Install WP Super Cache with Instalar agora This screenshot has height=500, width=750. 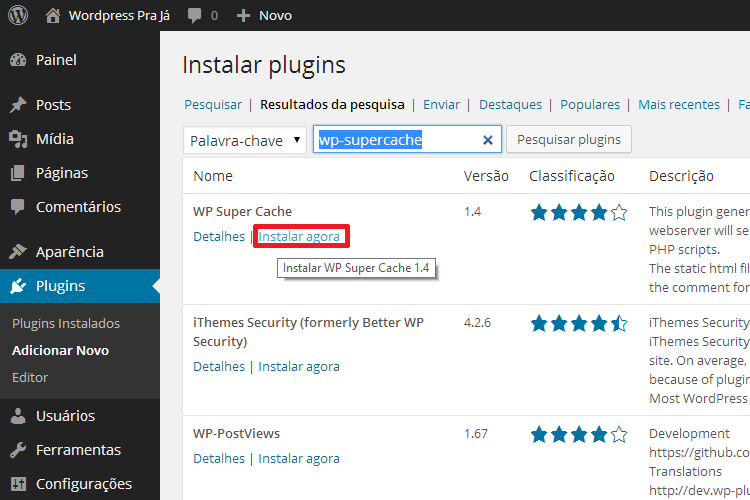[x=299, y=236]
